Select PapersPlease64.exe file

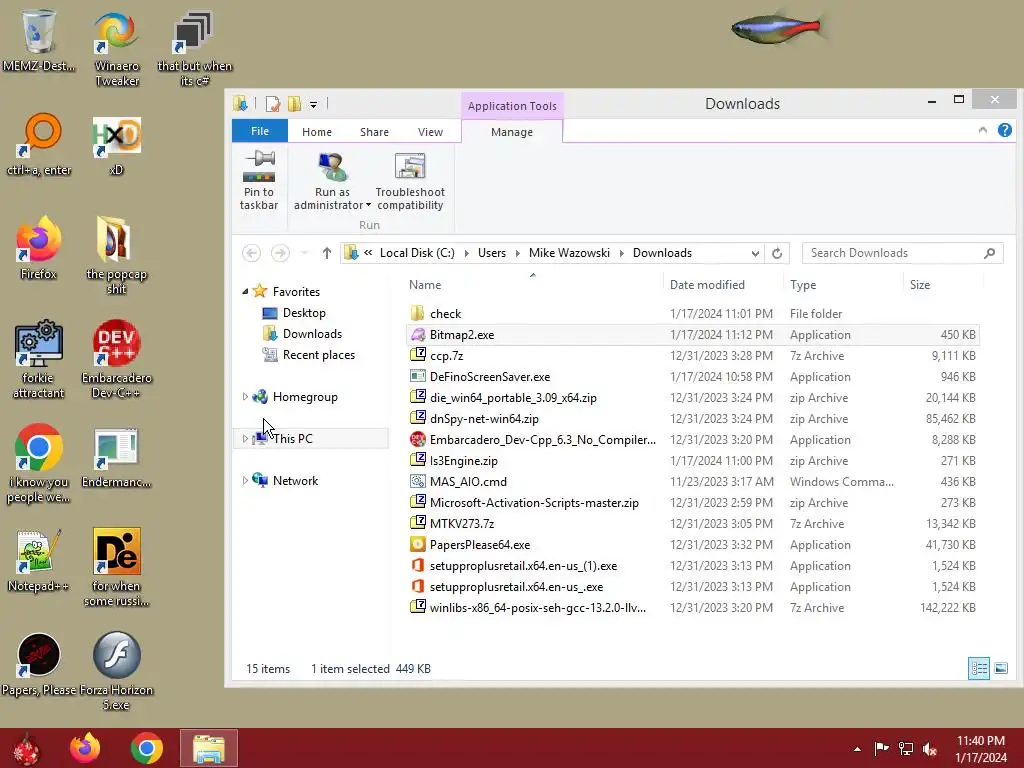692,545
